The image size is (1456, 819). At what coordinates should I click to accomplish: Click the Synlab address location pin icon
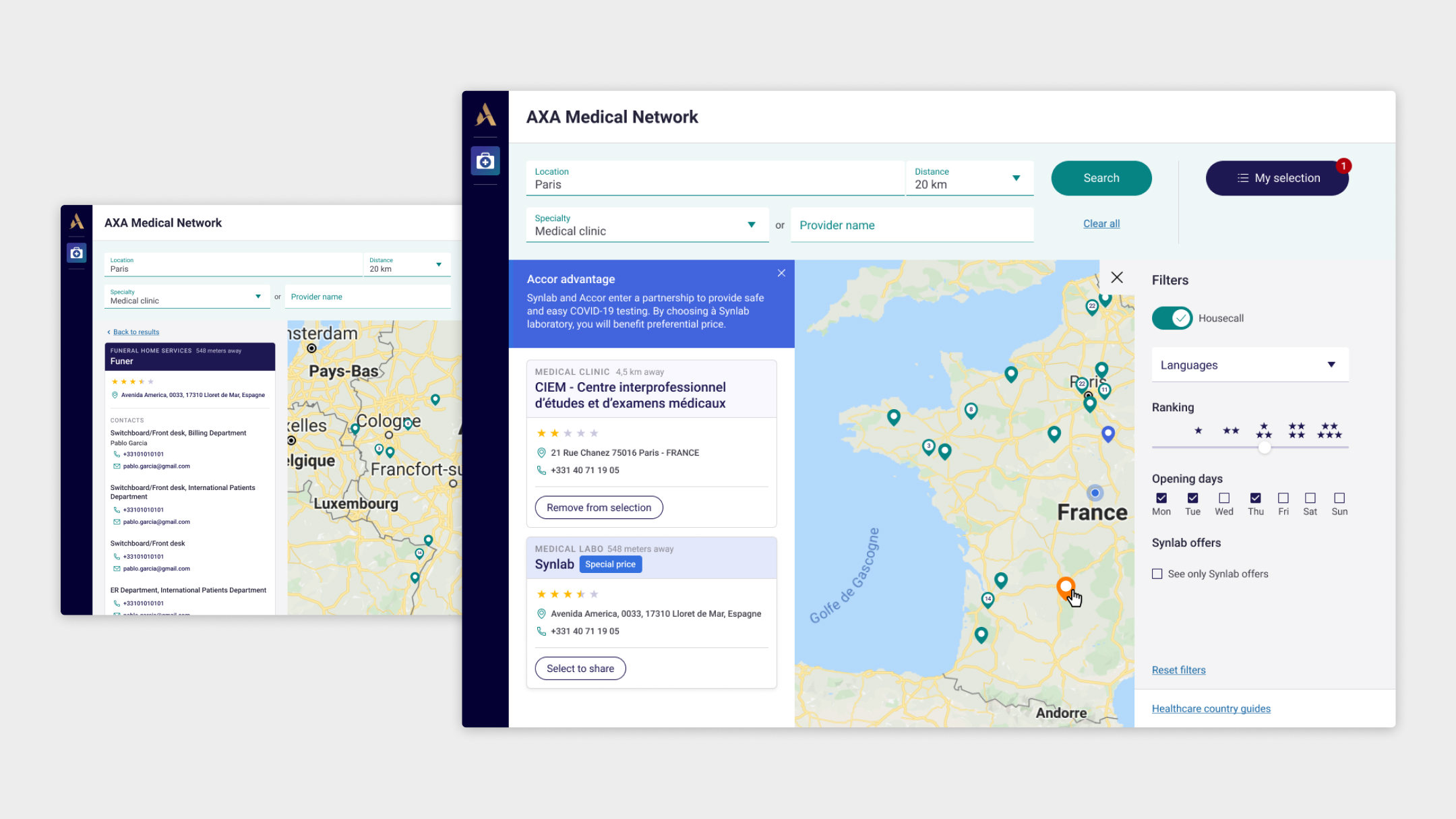point(541,614)
